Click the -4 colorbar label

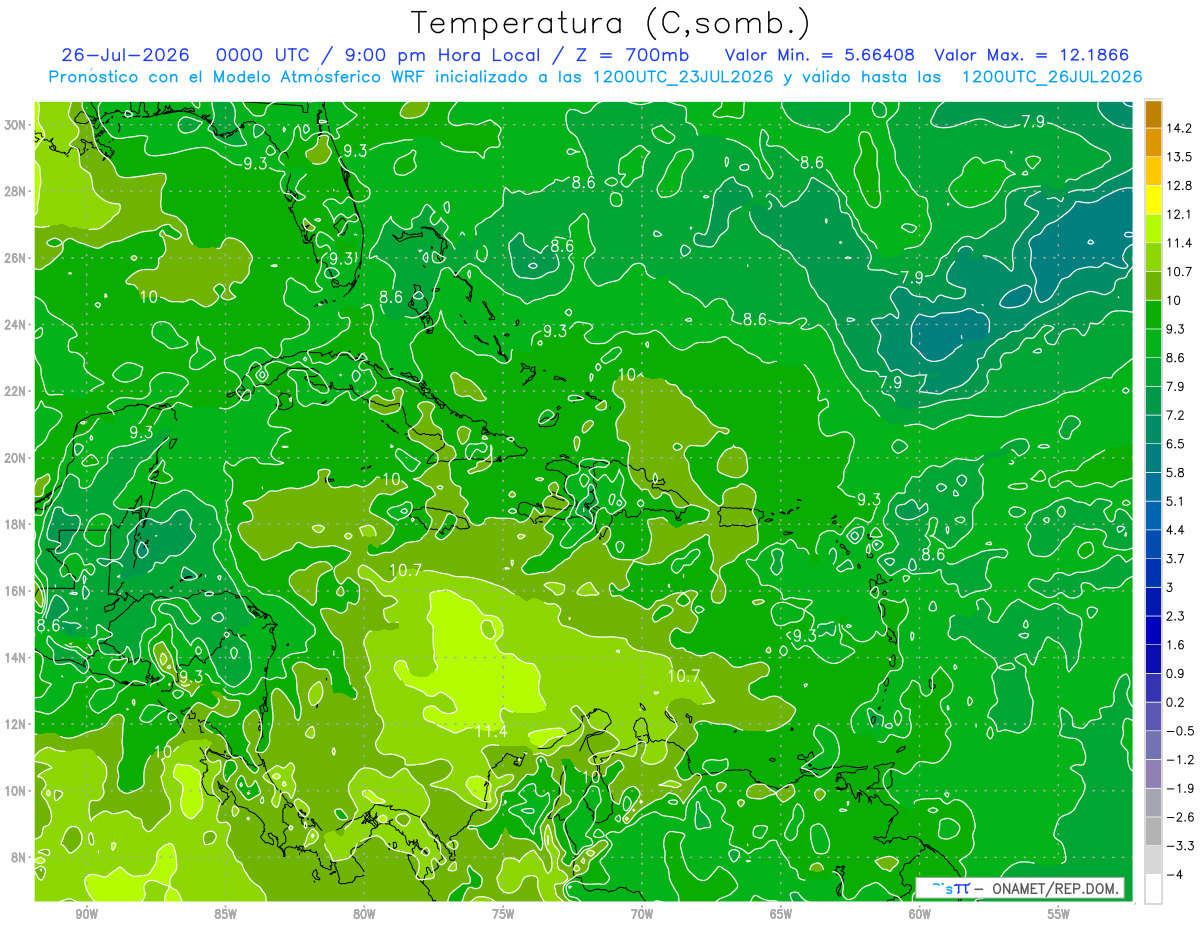pos(1175,875)
